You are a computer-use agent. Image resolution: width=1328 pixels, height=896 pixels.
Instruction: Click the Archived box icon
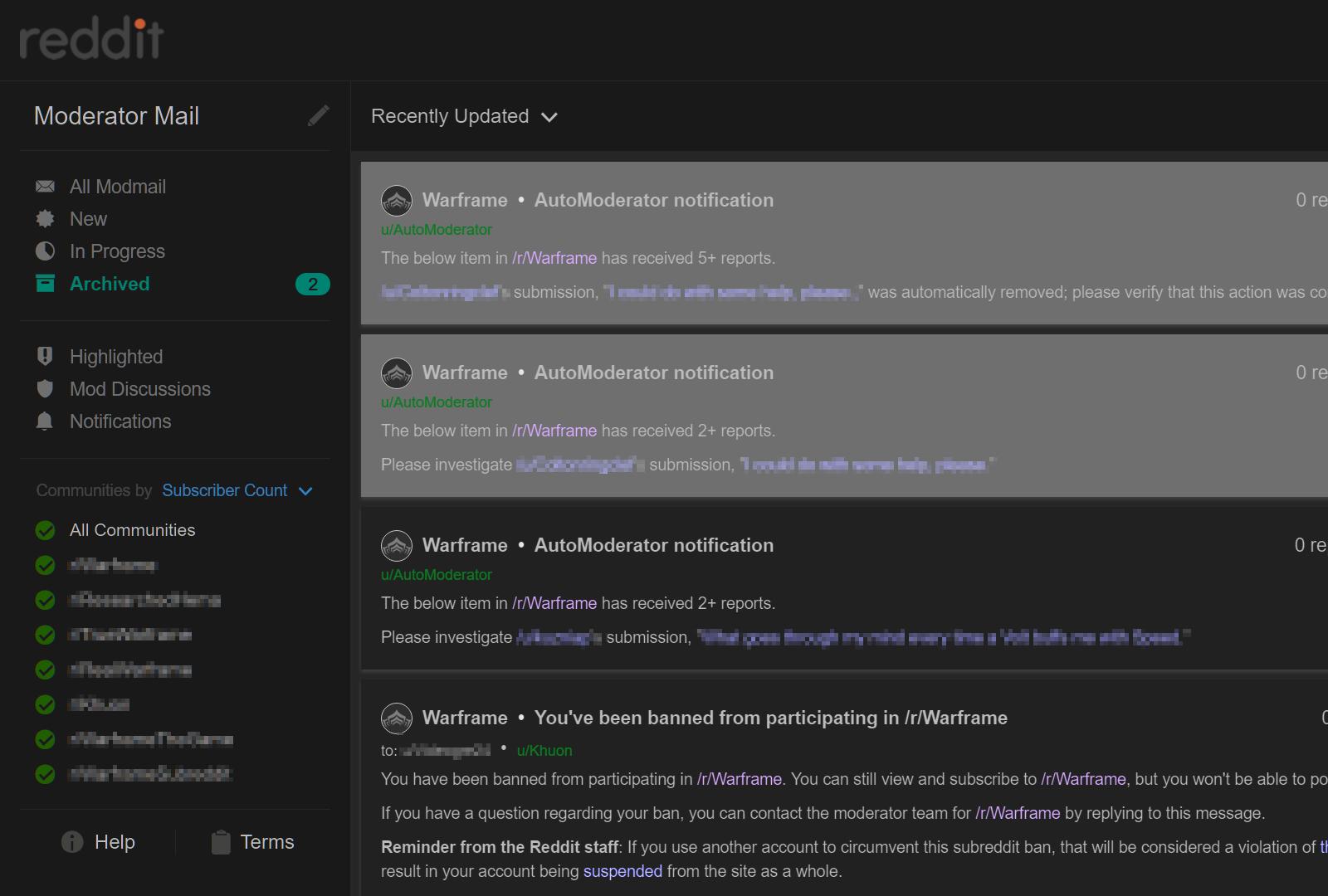point(45,284)
